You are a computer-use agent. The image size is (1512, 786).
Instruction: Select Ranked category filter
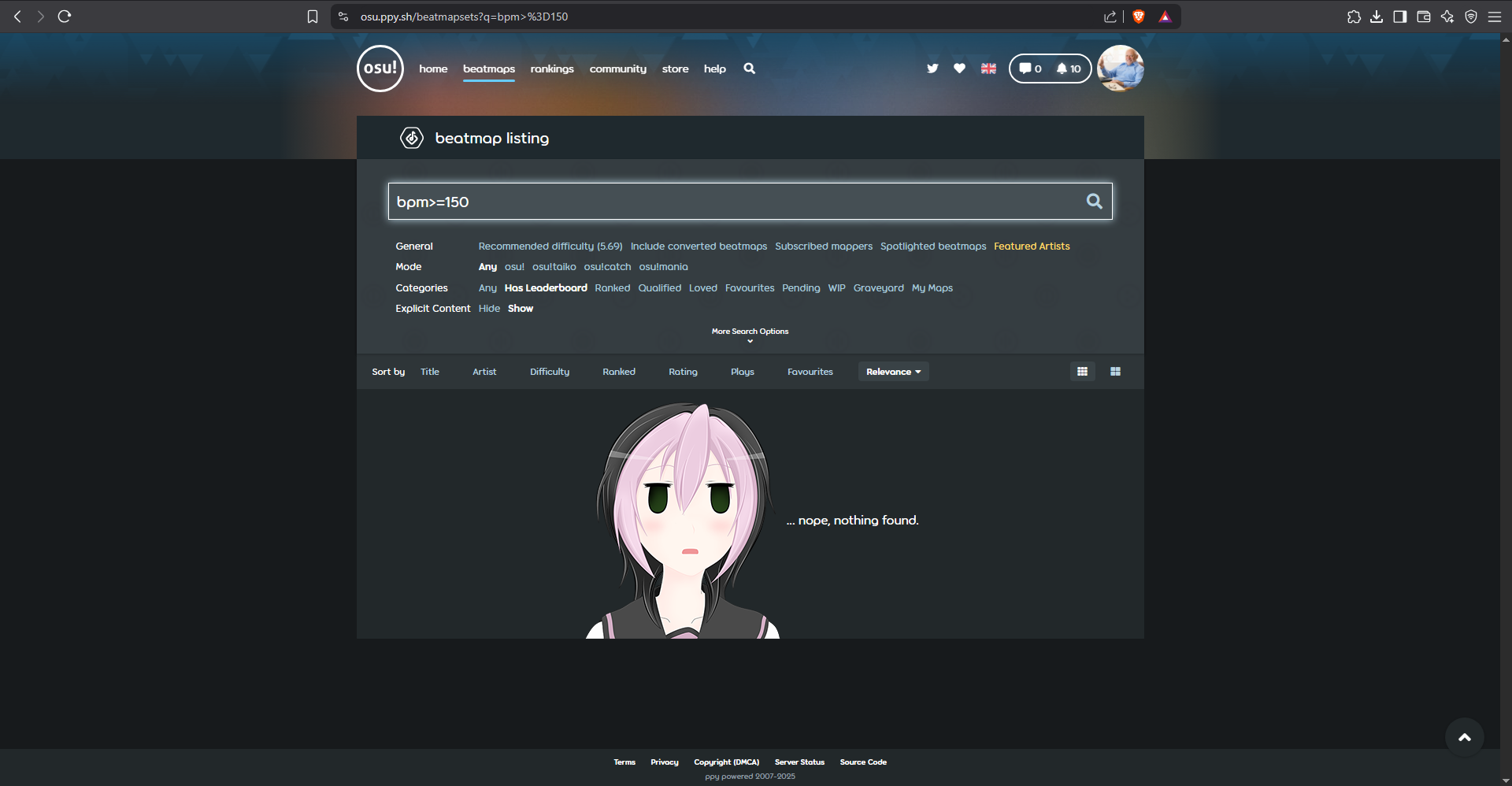pos(613,288)
